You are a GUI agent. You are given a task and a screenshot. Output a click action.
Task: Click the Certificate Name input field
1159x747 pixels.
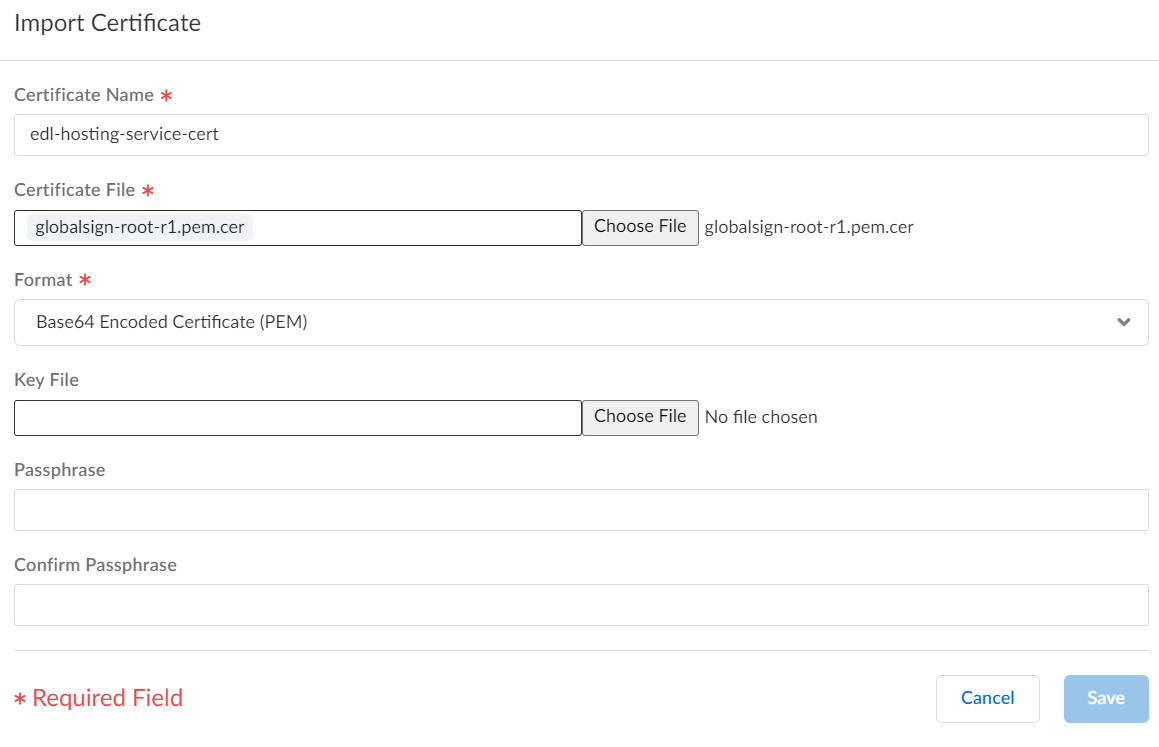pyautogui.click(x=580, y=135)
